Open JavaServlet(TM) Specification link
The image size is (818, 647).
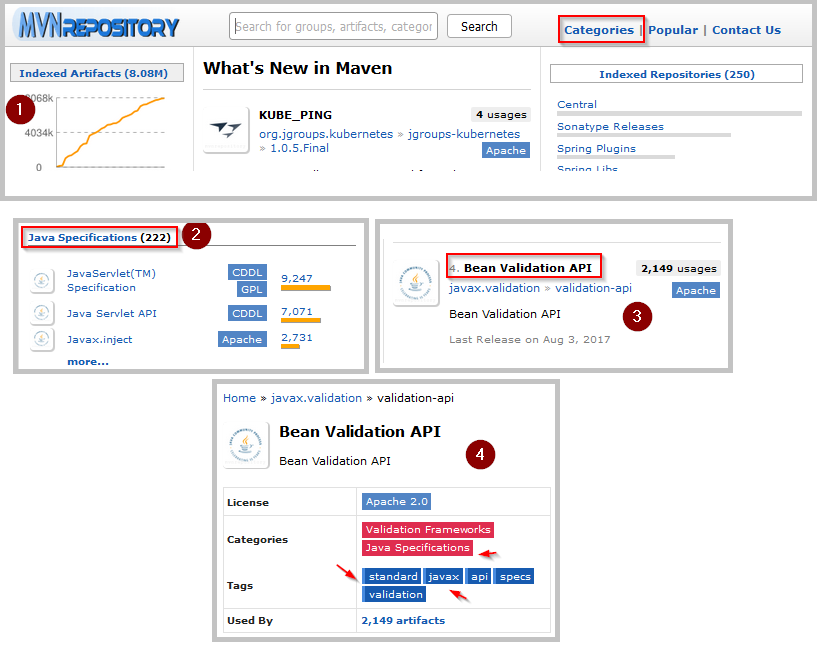pyautogui.click(x=111, y=281)
